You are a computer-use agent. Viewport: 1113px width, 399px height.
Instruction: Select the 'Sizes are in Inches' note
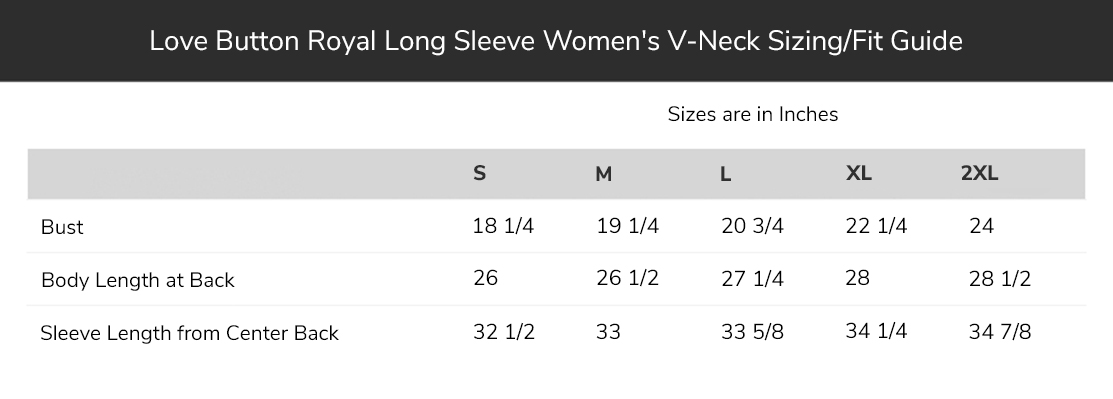(752, 114)
